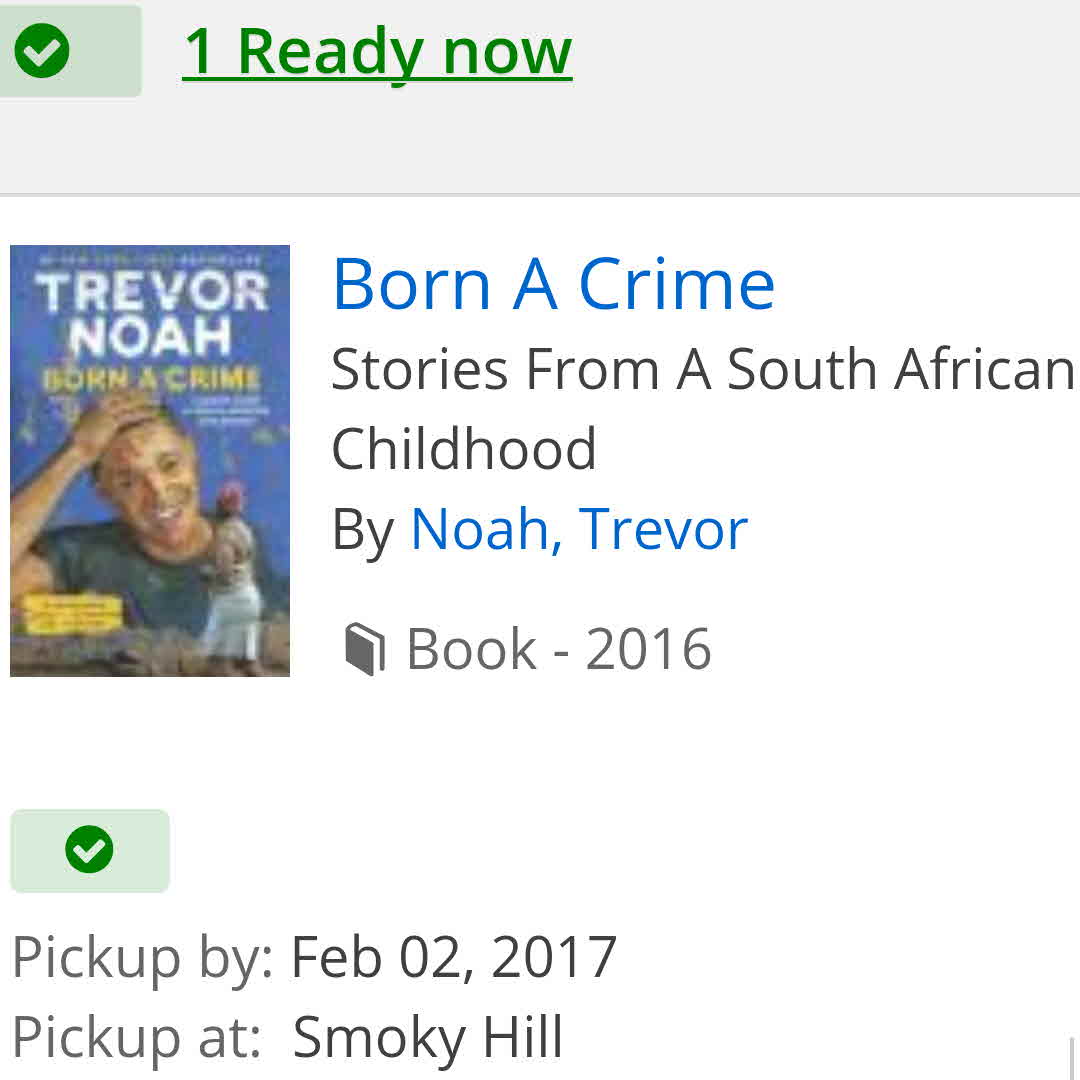
Task: Select the pickup date "Feb 02, 2017"
Action: click(453, 957)
